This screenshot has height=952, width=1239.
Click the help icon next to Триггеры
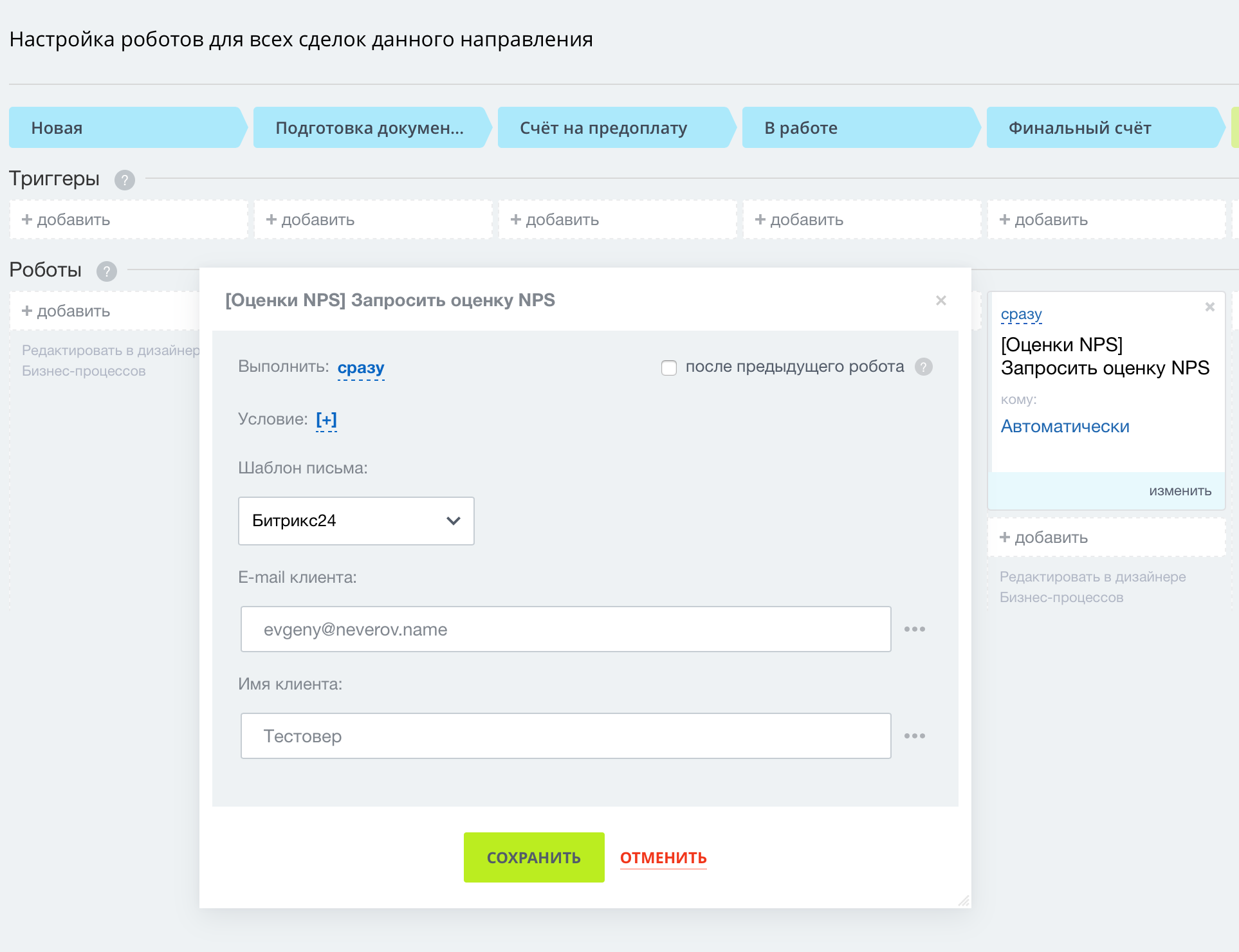tap(125, 180)
